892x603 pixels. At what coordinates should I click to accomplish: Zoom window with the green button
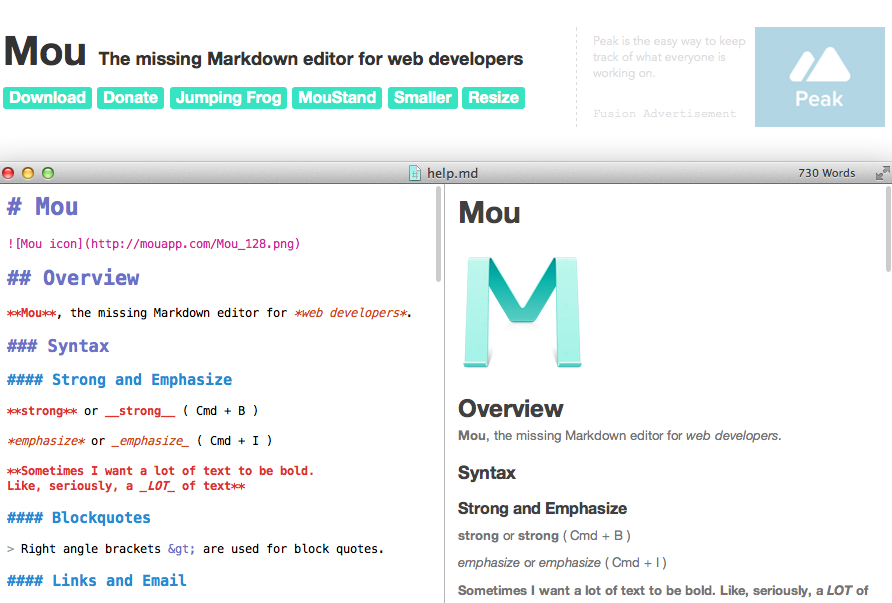tap(48, 173)
